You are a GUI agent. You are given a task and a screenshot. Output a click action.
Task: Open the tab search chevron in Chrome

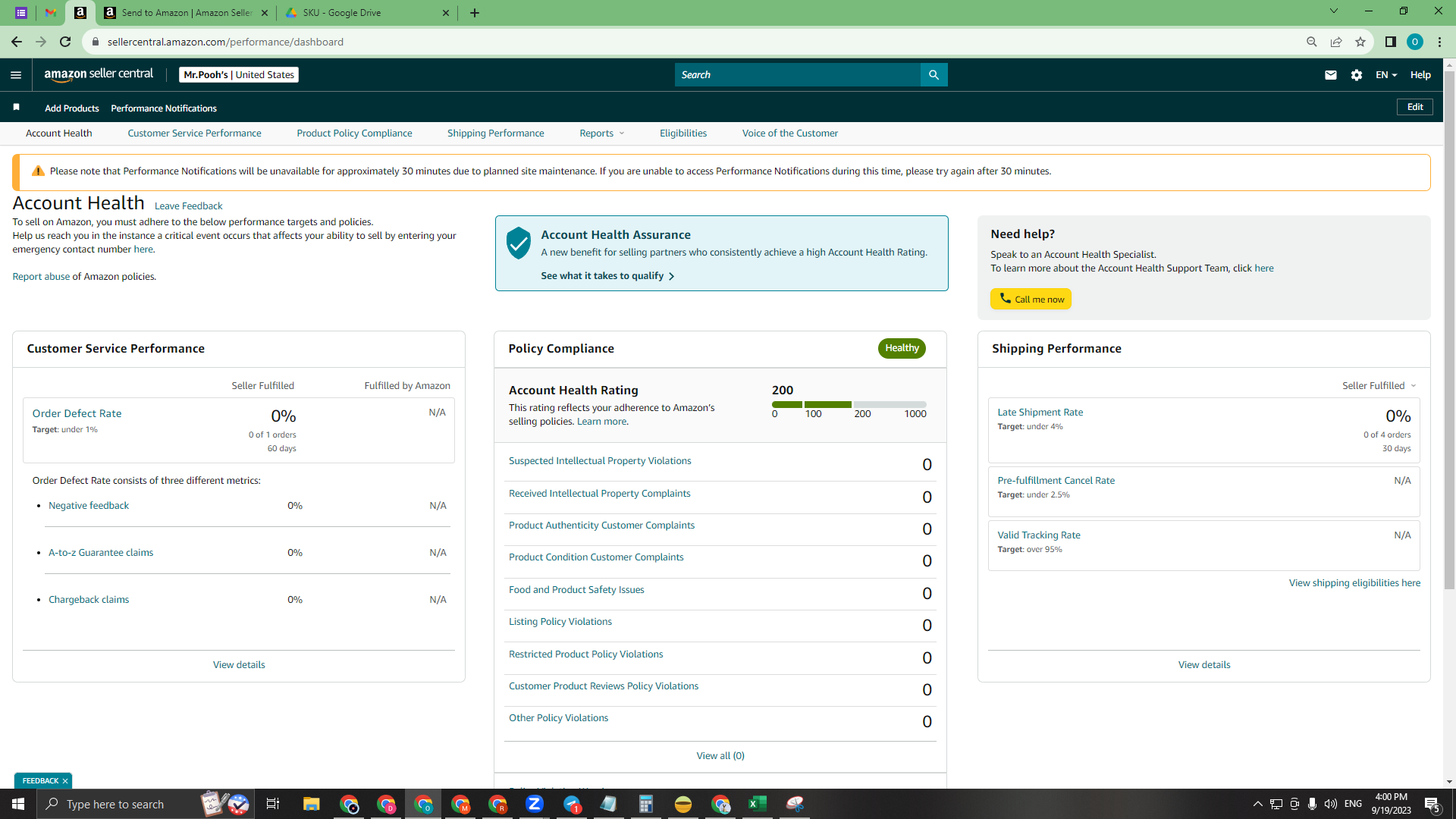tap(1333, 11)
